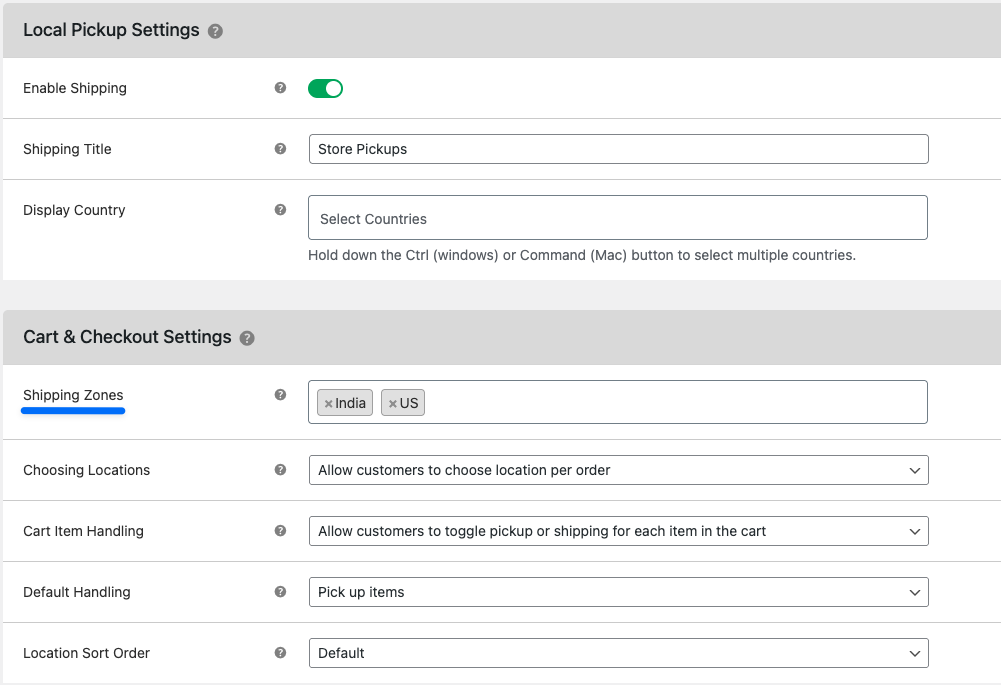Open the Choosing Locations dropdown

[618, 470]
